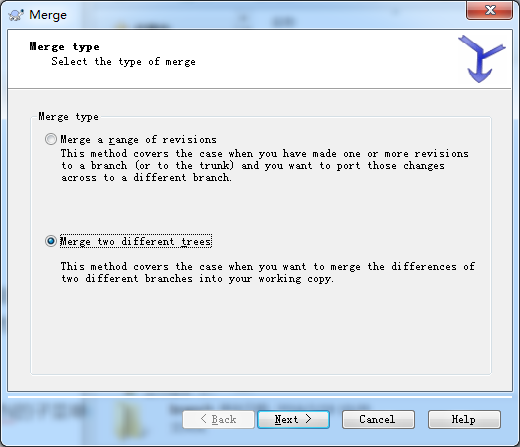Close the Merge window
Screen dimensions: 520x447
(x=489, y=11)
